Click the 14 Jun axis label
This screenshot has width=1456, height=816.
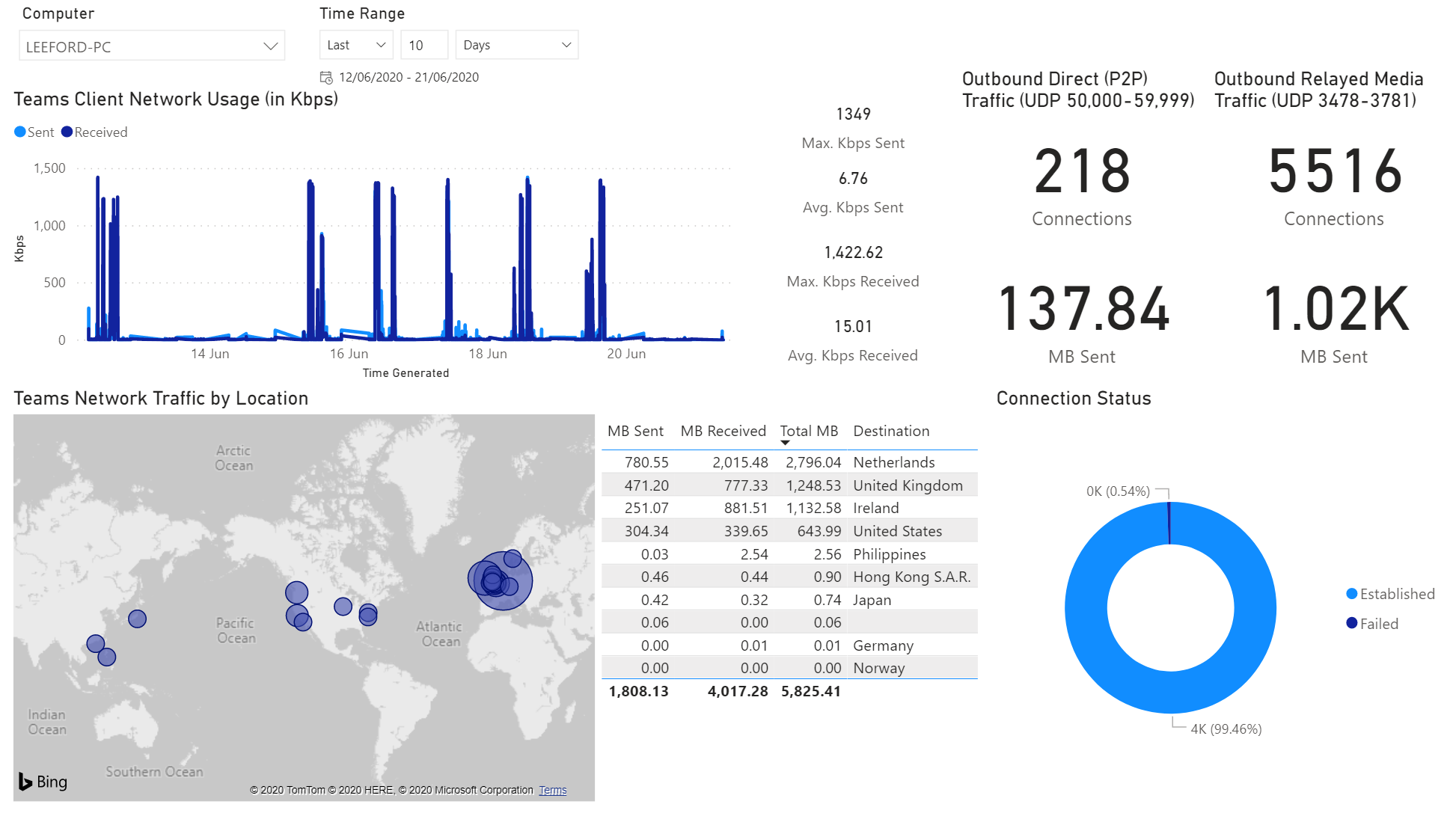coord(209,354)
